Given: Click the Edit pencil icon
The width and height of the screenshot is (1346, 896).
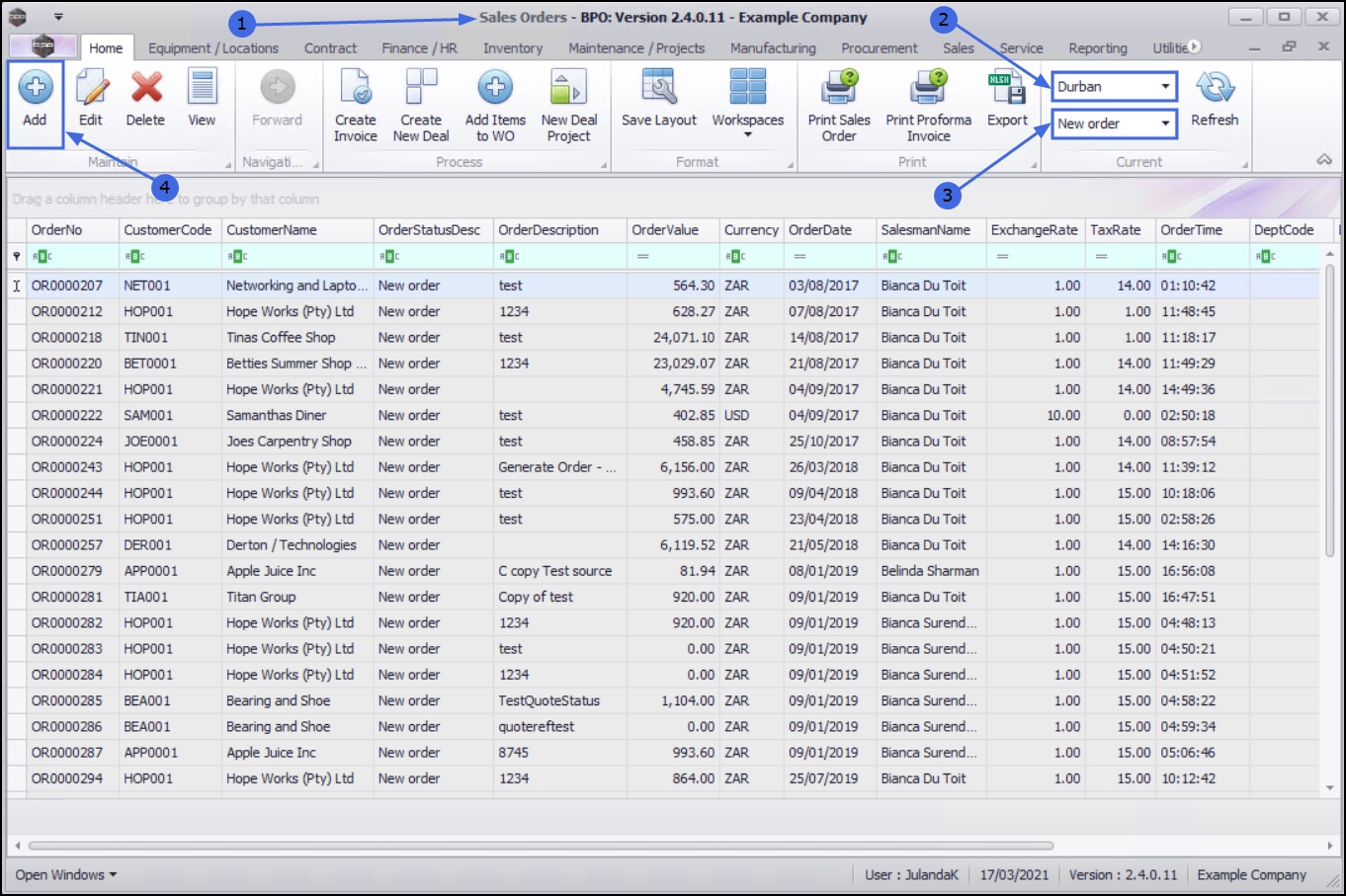Looking at the screenshot, I should [x=91, y=88].
